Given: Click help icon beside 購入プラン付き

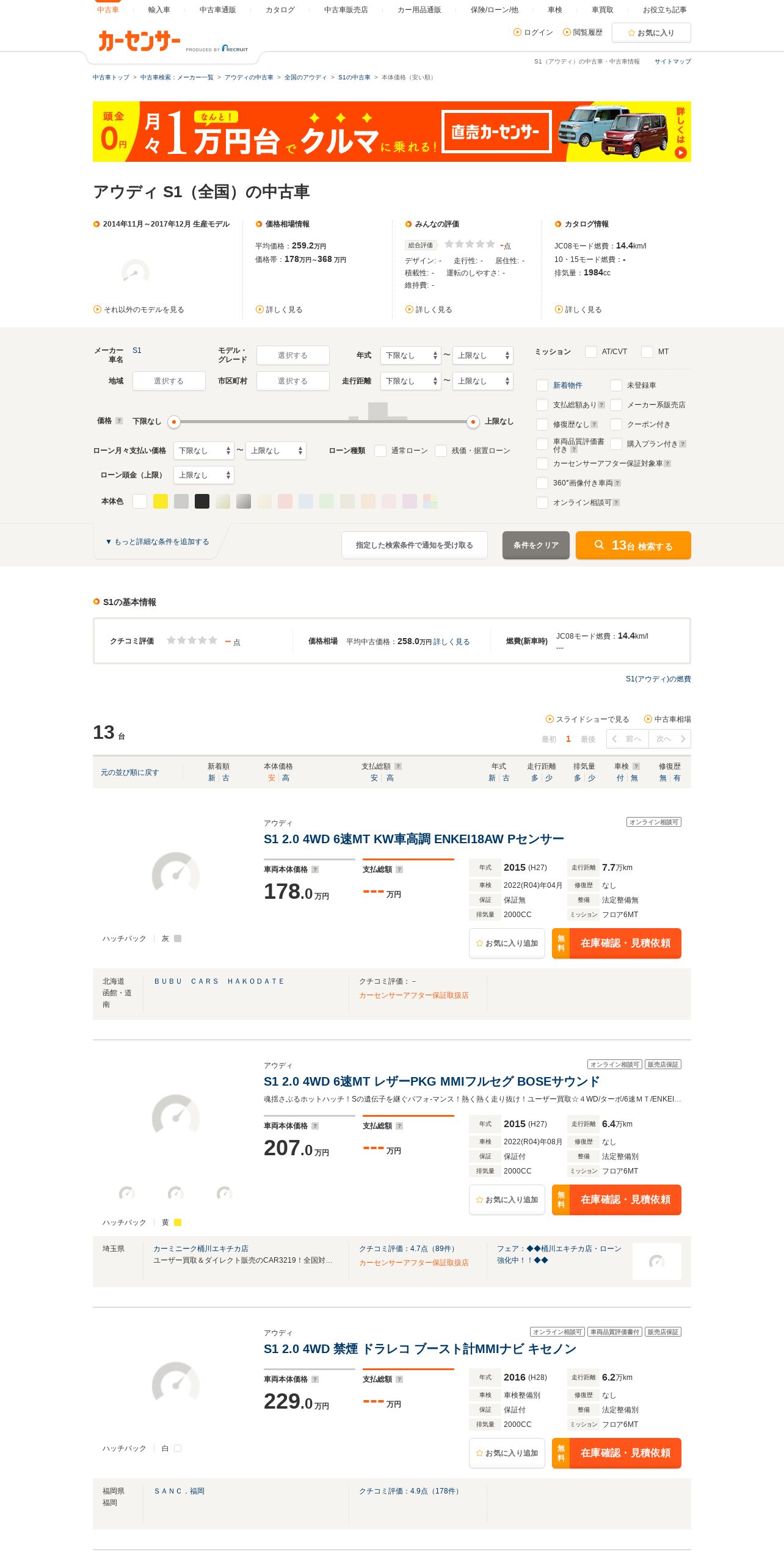Looking at the screenshot, I should tap(683, 444).
